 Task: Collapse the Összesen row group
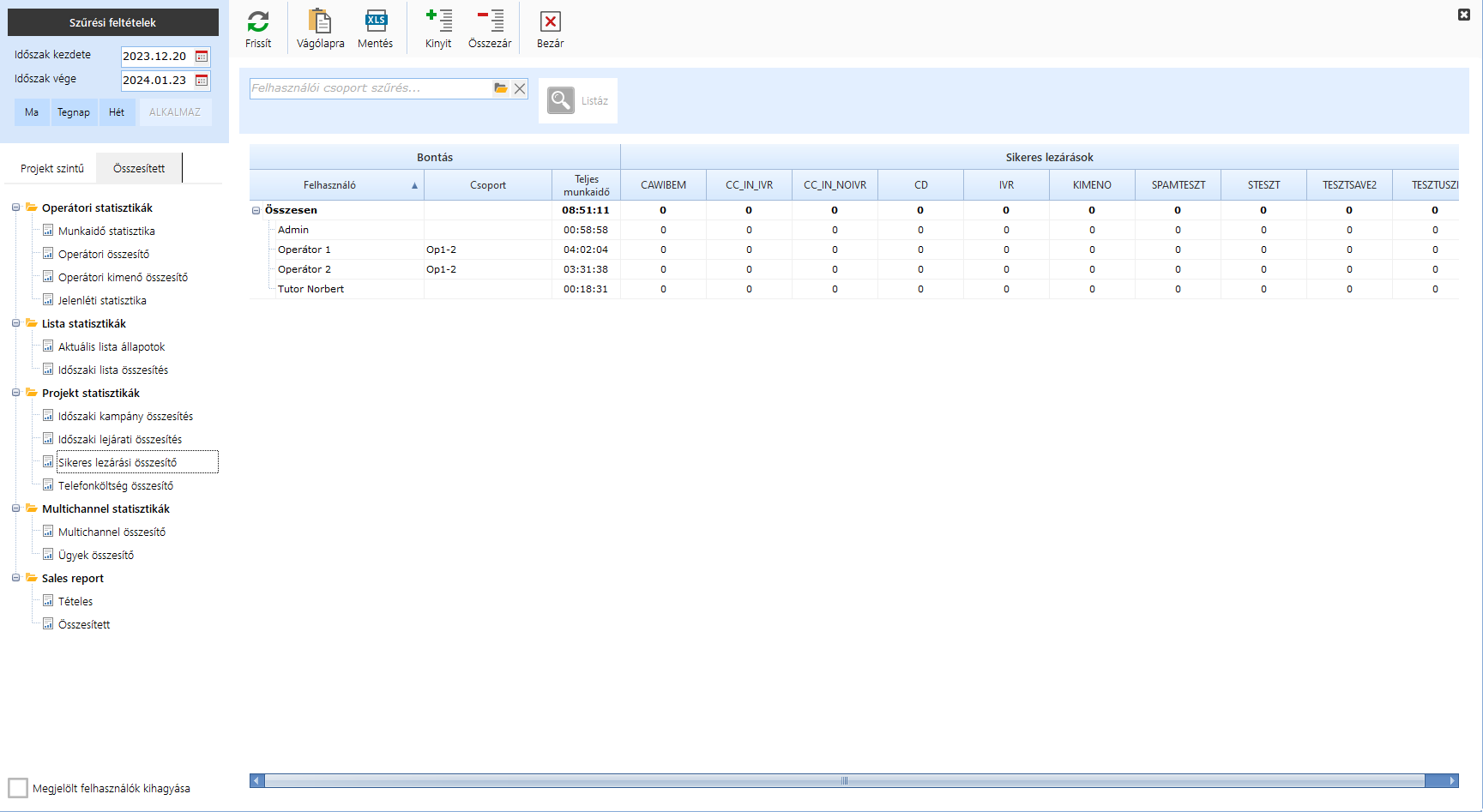tap(256, 210)
